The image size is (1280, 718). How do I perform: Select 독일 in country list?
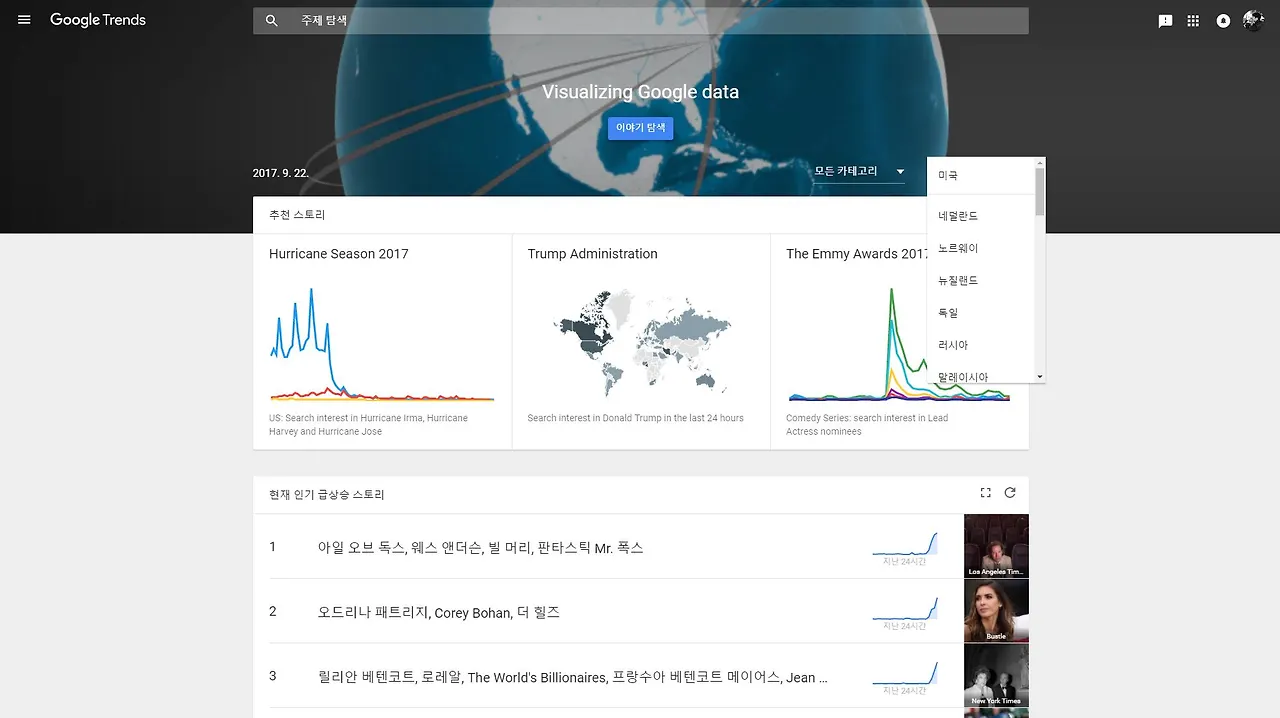[x=981, y=313]
